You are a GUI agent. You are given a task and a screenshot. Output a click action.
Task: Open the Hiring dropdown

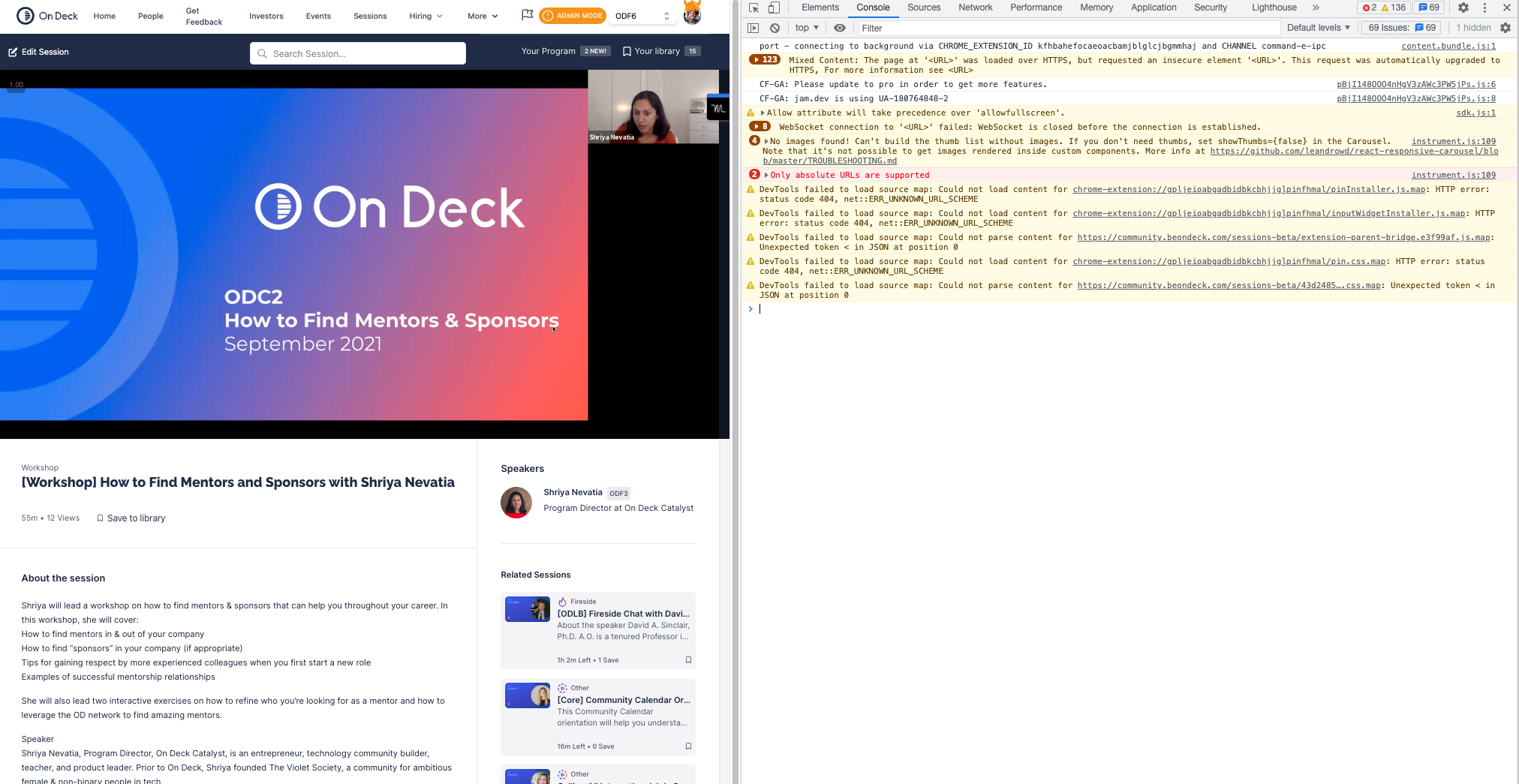pyautogui.click(x=426, y=16)
